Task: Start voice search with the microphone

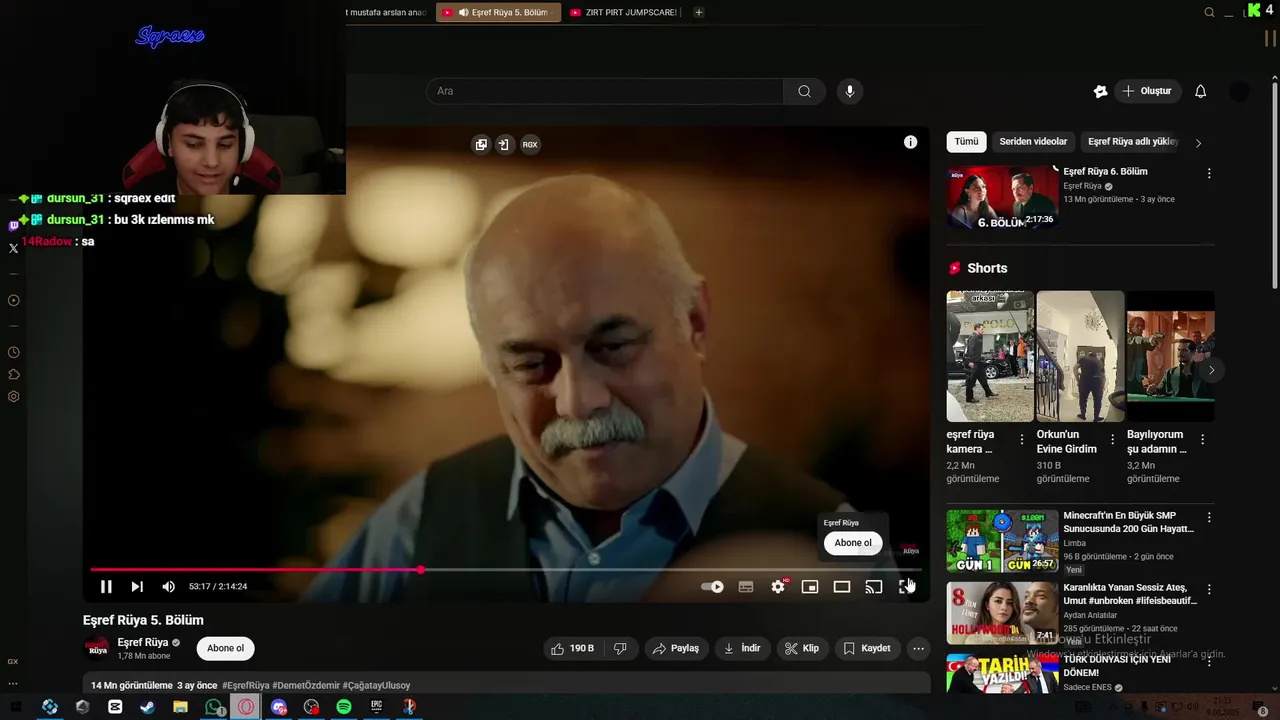Action: point(850,91)
